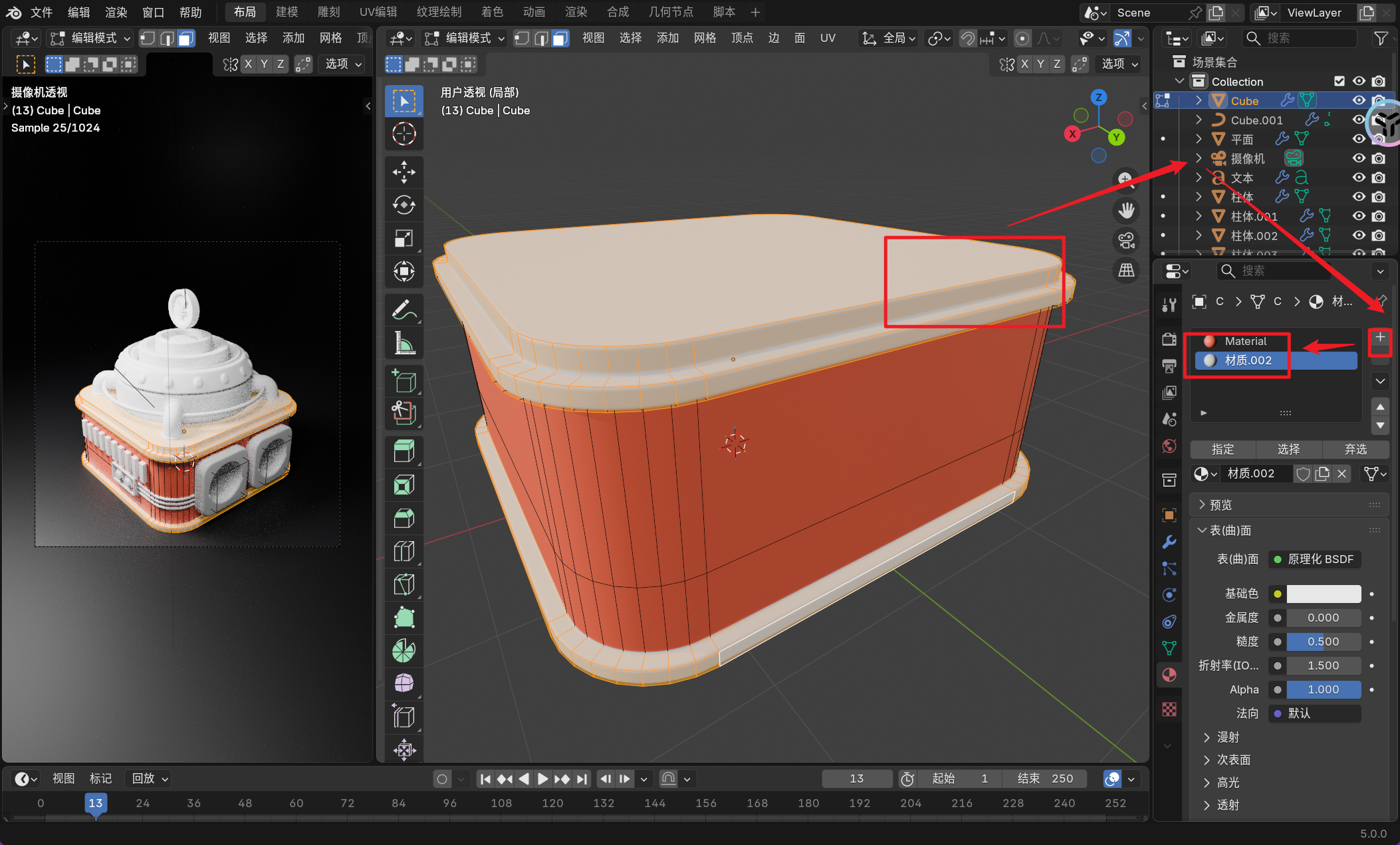The width and height of the screenshot is (1400, 845).
Task: Click the 弃选 deselect button
Action: tap(1355, 449)
